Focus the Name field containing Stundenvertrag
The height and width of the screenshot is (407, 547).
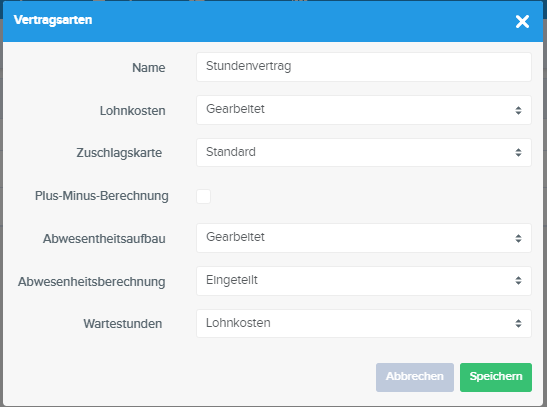pyautogui.click(x=364, y=67)
